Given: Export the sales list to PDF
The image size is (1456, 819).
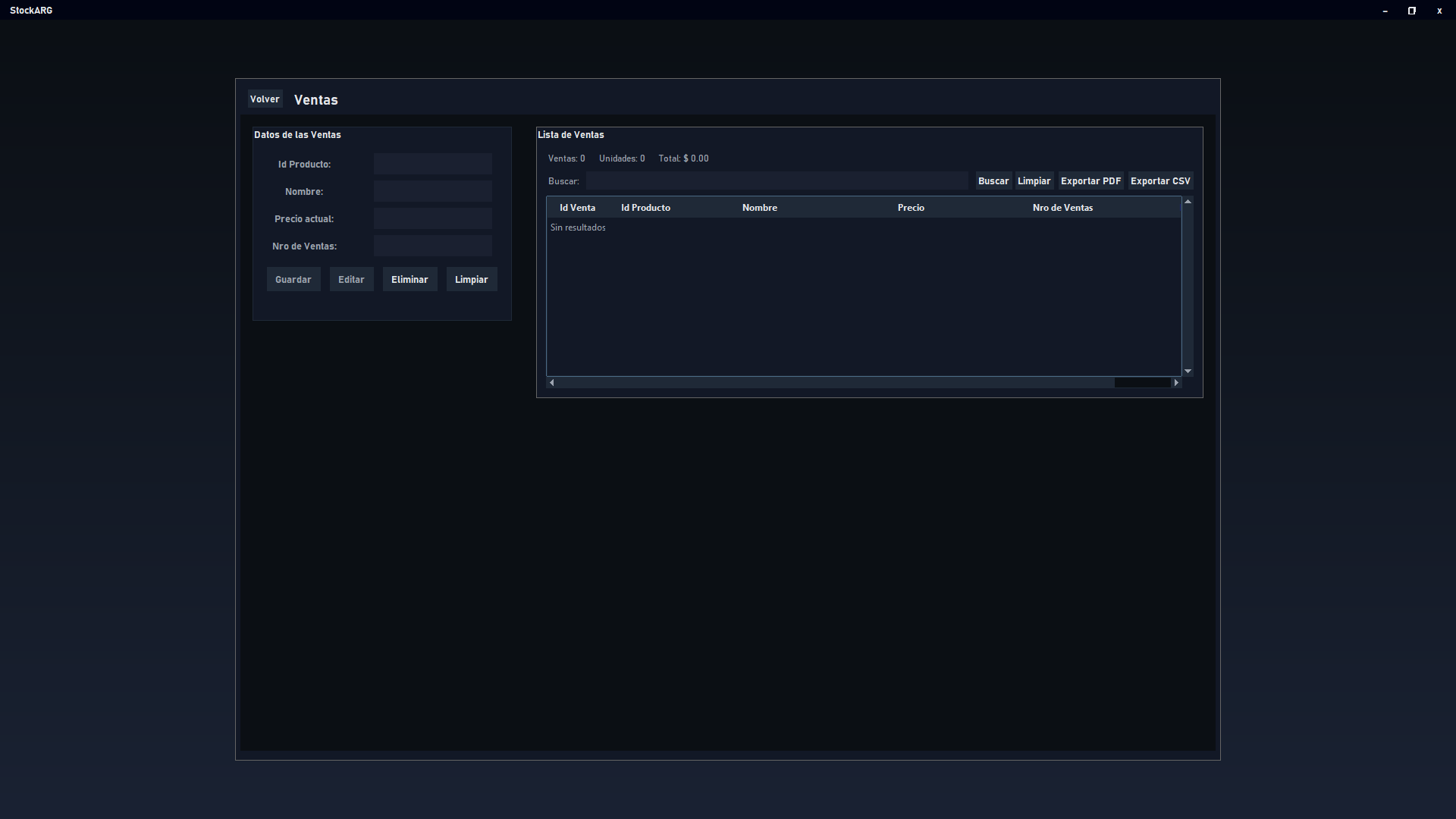Looking at the screenshot, I should (1090, 181).
